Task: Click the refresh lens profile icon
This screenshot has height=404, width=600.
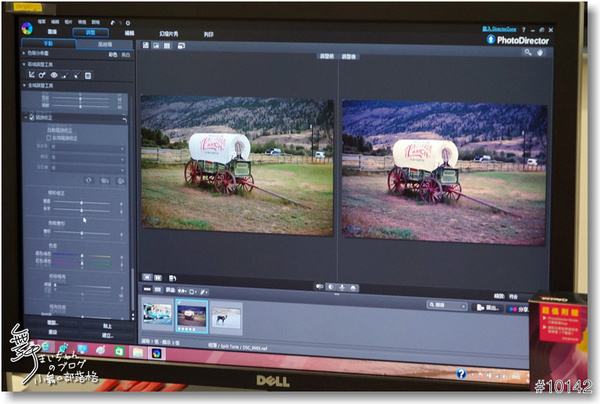Action: (x=89, y=180)
